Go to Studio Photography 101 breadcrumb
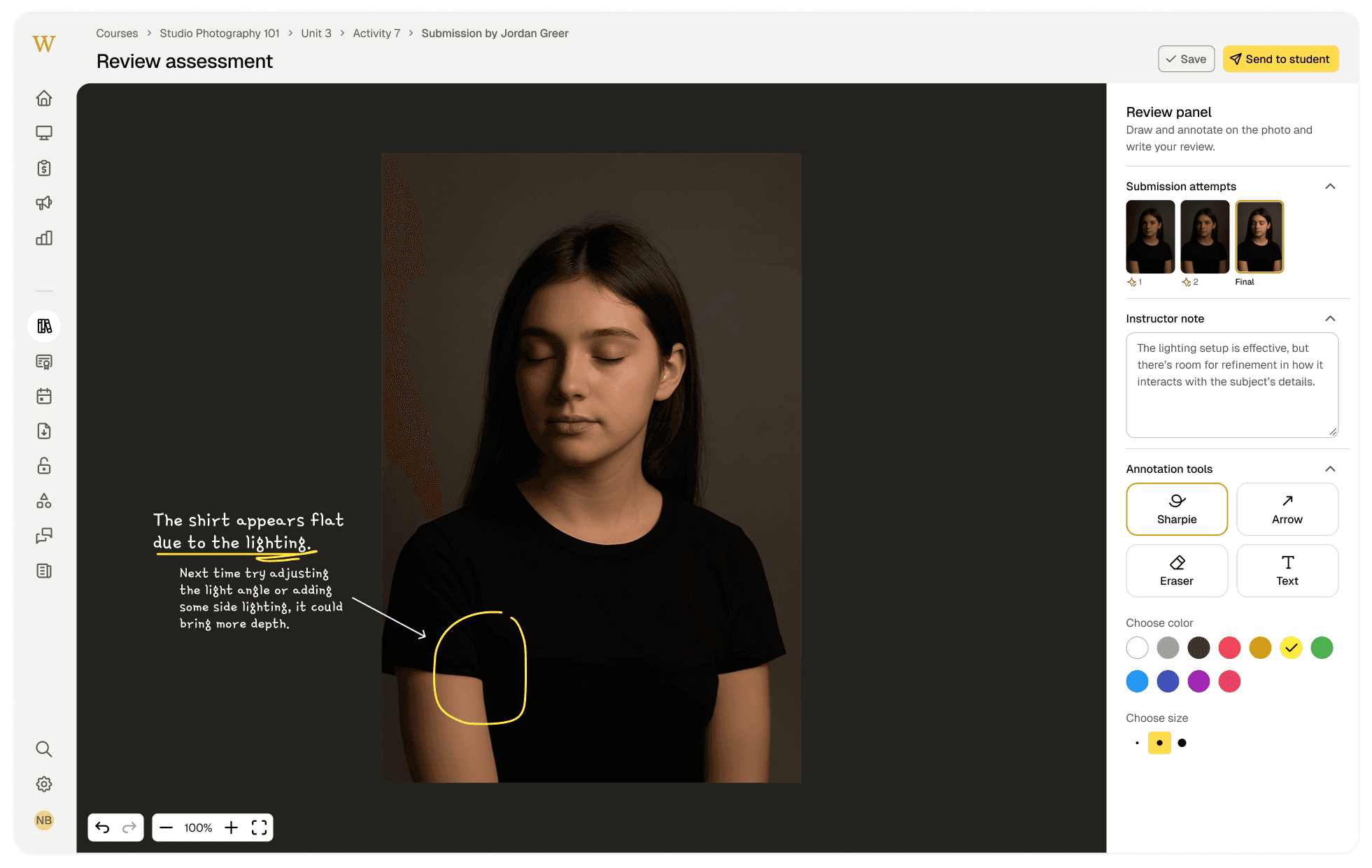Viewport: 1372px width, 868px height. (x=219, y=33)
